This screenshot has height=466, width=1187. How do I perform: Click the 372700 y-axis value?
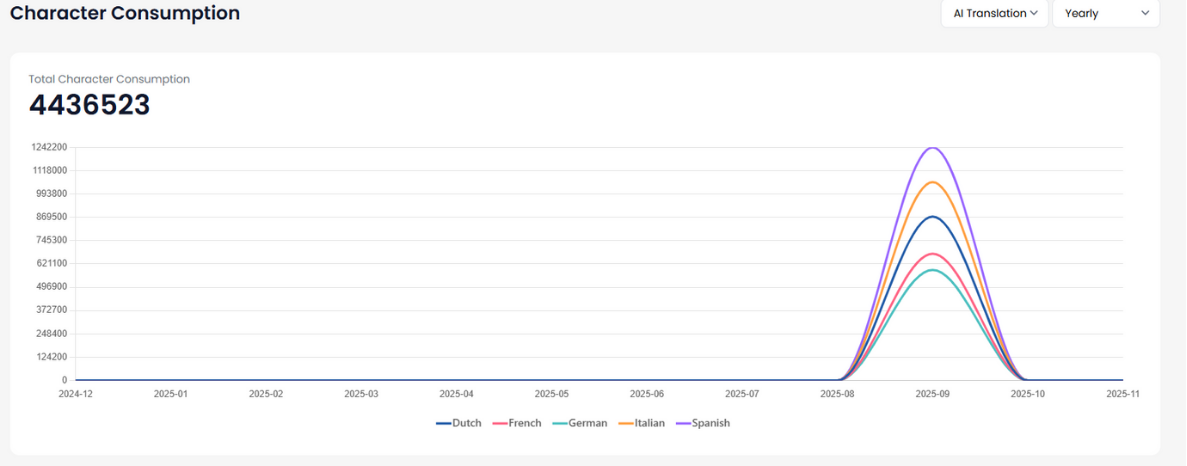click(51, 310)
